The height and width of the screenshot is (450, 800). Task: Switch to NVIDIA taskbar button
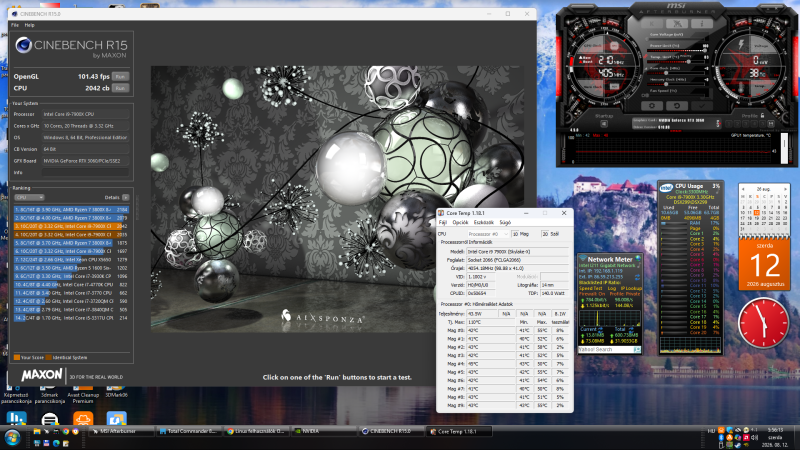(323, 432)
